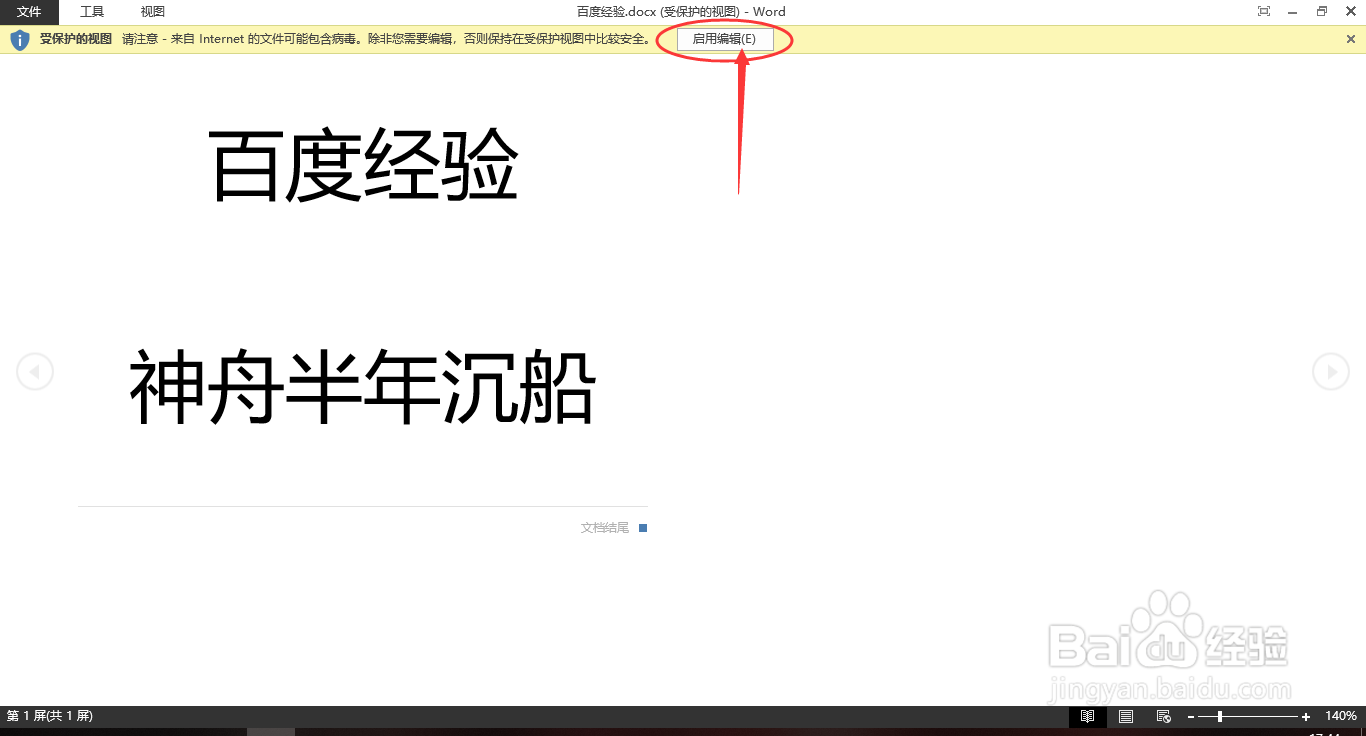Click the protected view shield icon
1366x736 pixels.
(20, 39)
